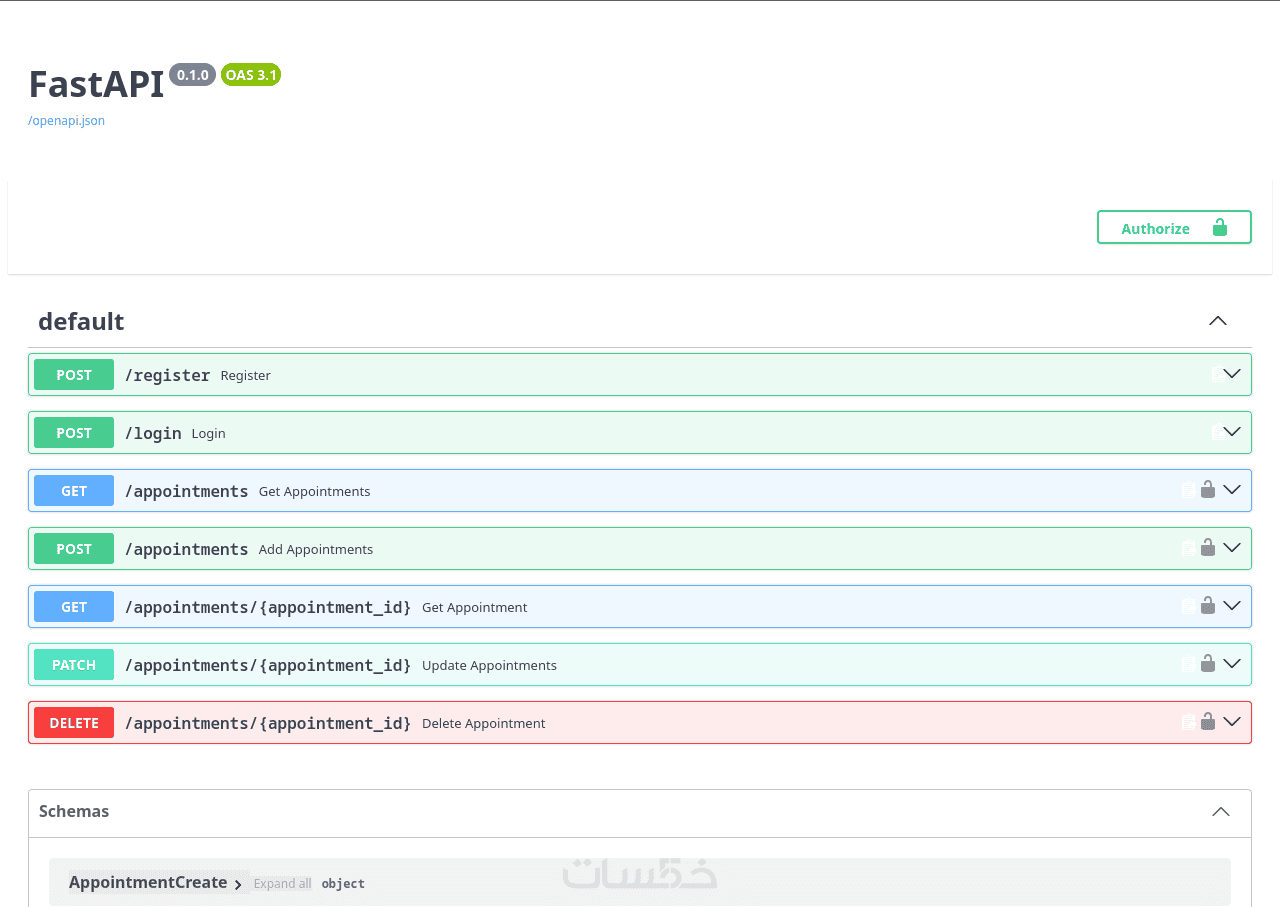This screenshot has height=907, width=1280.
Task: Open the /openapi.json link
Action: click(66, 121)
